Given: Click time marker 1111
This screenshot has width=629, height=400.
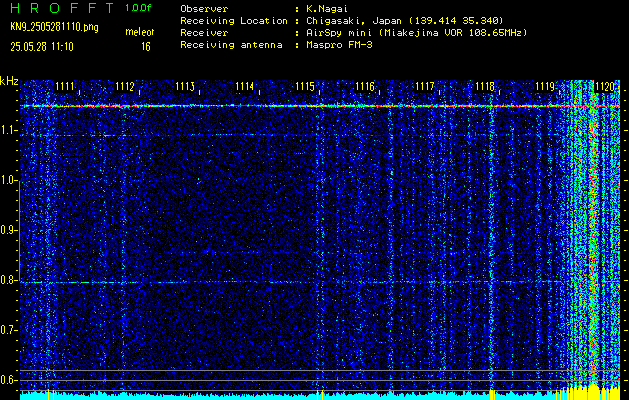Looking at the screenshot, I should (x=65, y=86).
